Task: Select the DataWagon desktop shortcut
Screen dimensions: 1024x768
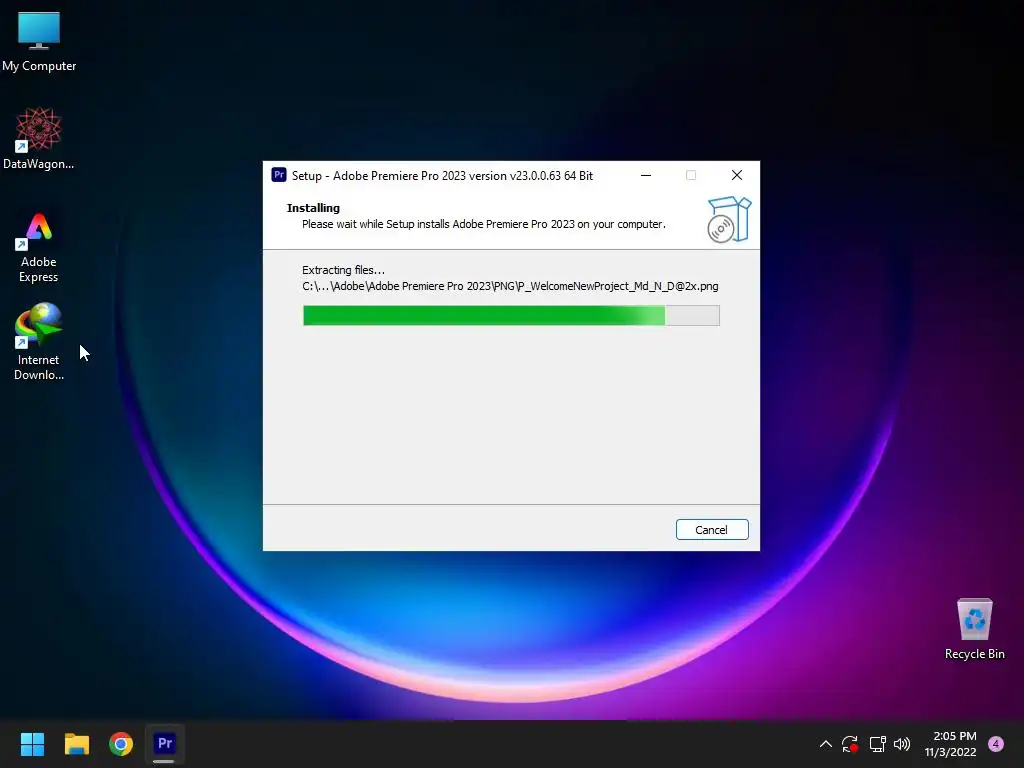Action: [39, 138]
